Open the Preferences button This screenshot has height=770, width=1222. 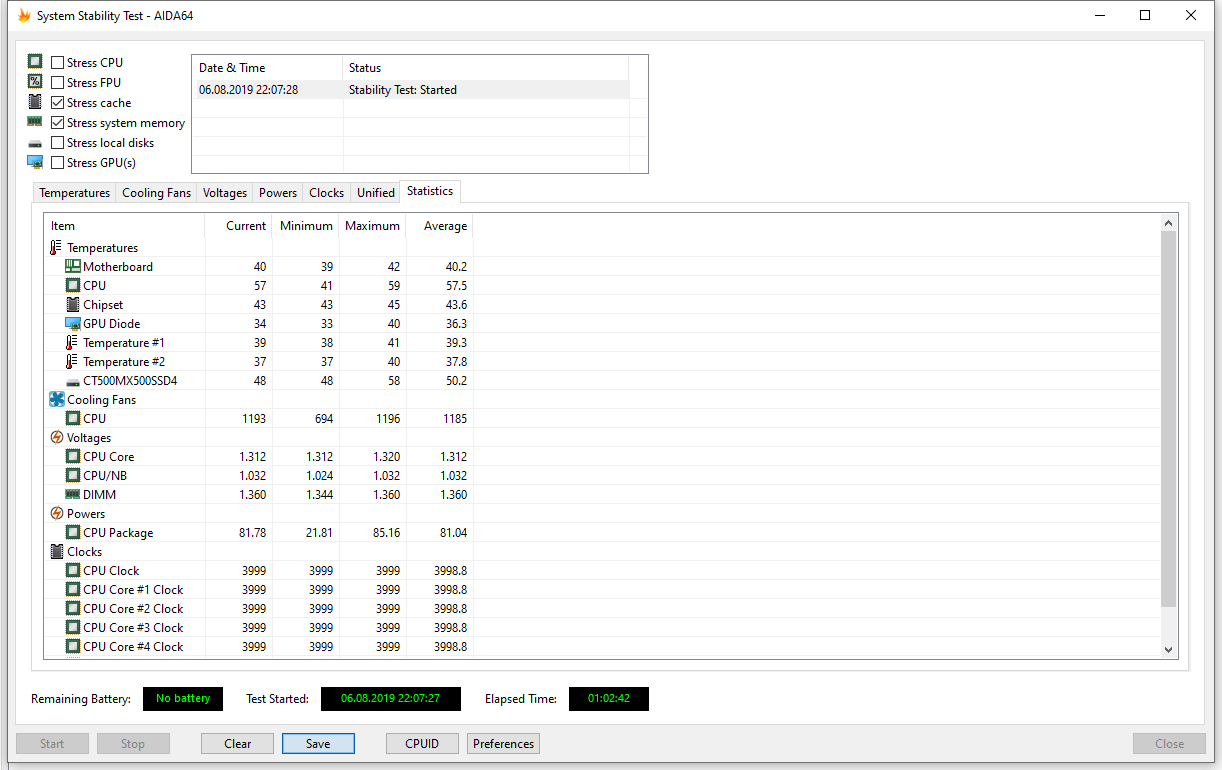tap(504, 744)
